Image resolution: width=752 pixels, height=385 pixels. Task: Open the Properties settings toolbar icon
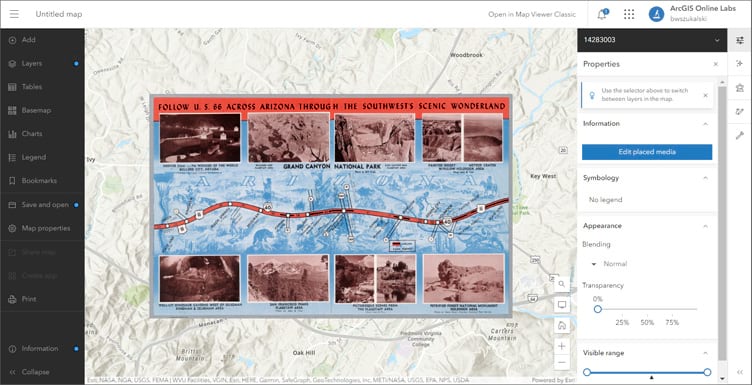(740, 40)
